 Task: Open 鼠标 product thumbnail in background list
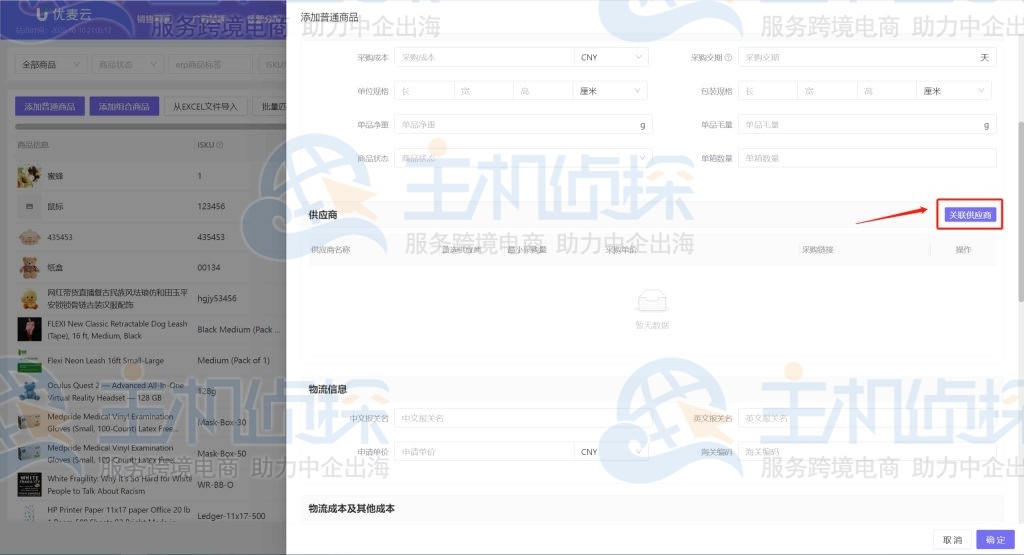tap(29, 206)
